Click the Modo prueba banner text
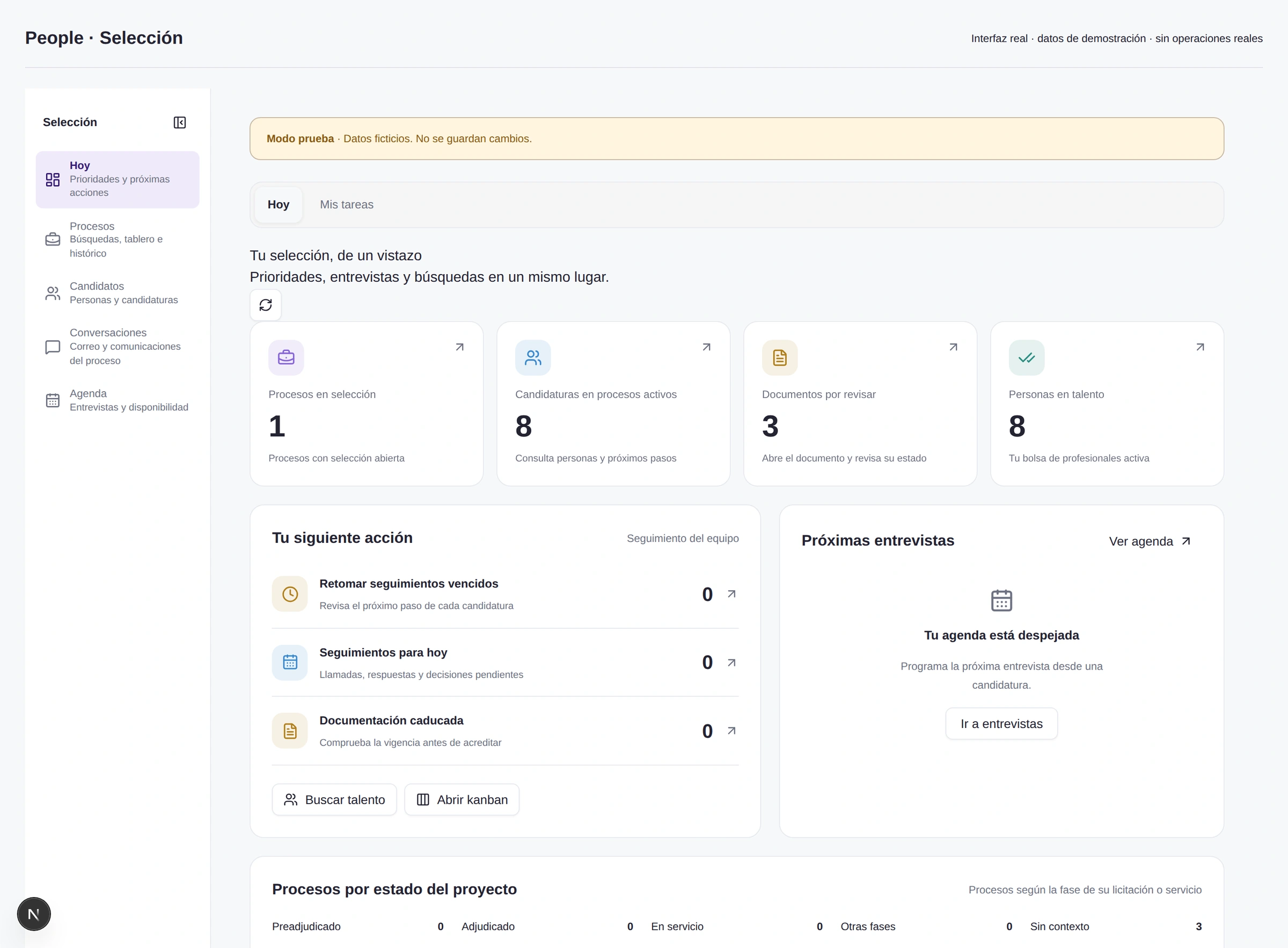The height and width of the screenshot is (948, 1288). [399, 139]
